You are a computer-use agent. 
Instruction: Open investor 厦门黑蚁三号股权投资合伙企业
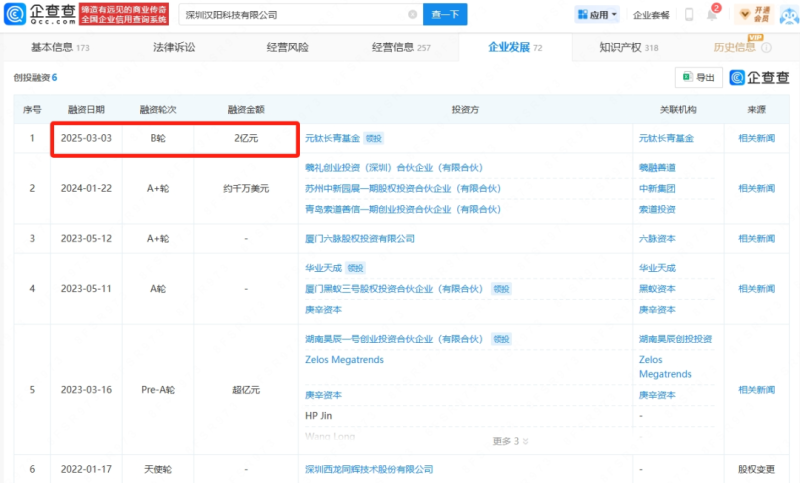pyautogui.click(x=393, y=289)
